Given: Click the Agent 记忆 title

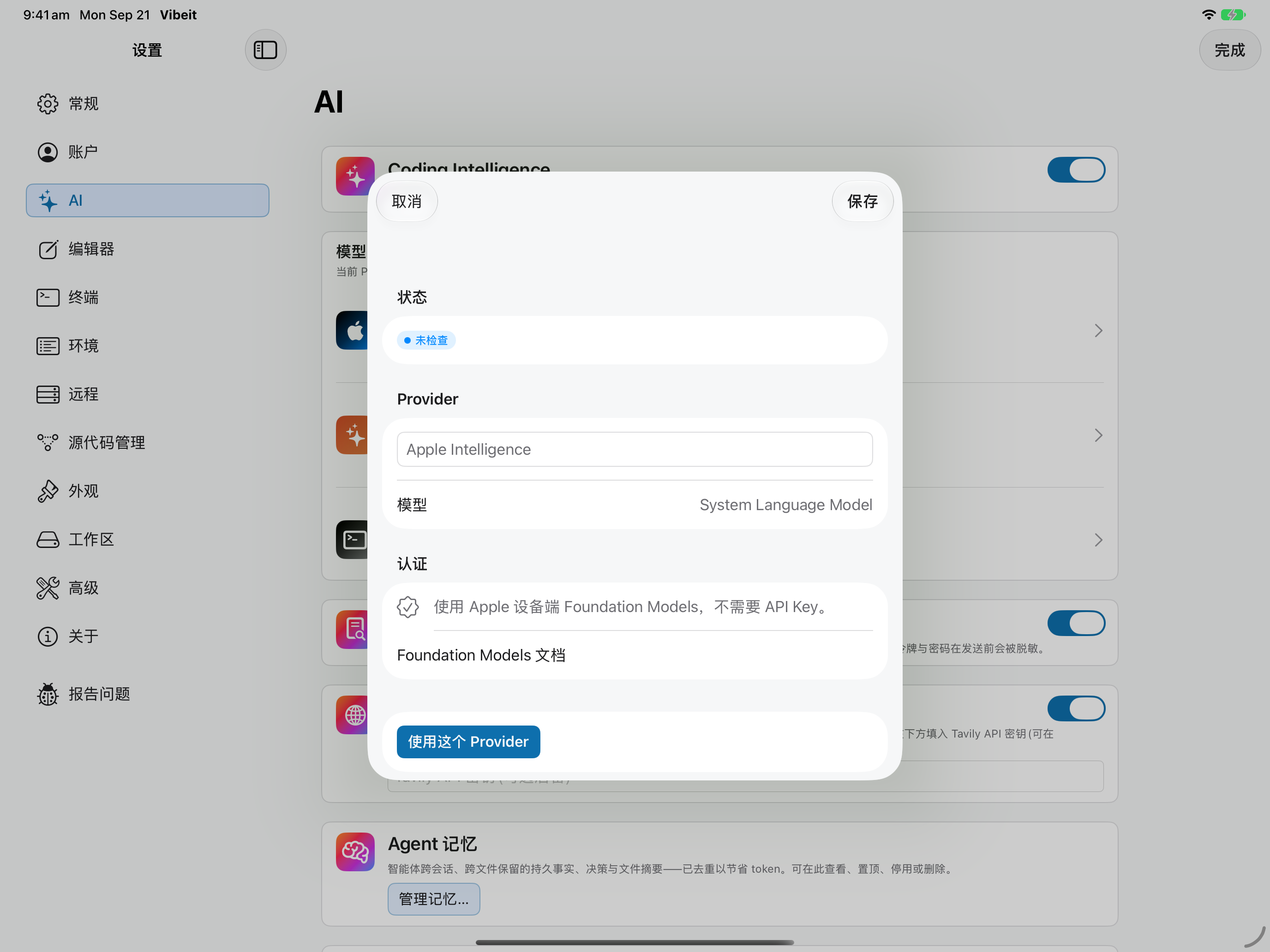Looking at the screenshot, I should click(x=433, y=844).
